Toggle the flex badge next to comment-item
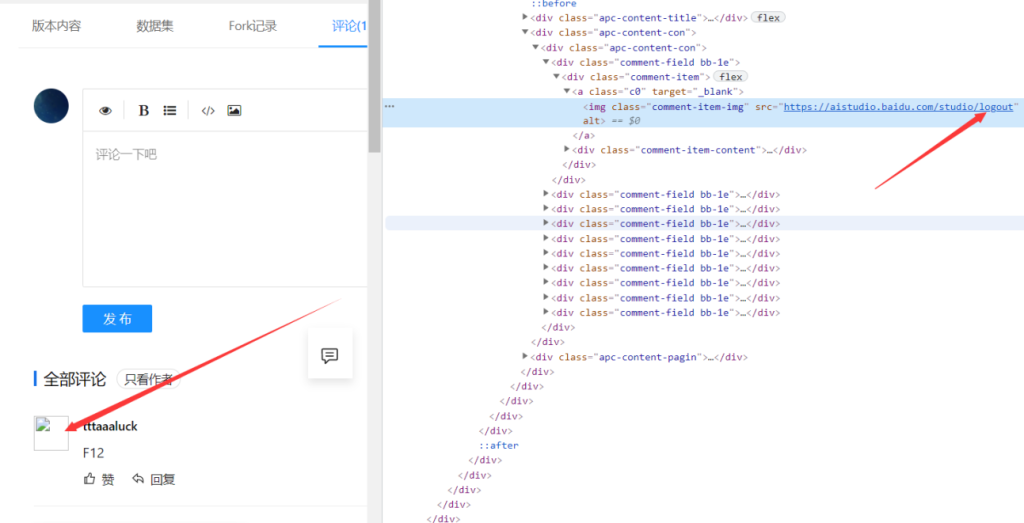Screen dimensions: 1024x523 731,77
